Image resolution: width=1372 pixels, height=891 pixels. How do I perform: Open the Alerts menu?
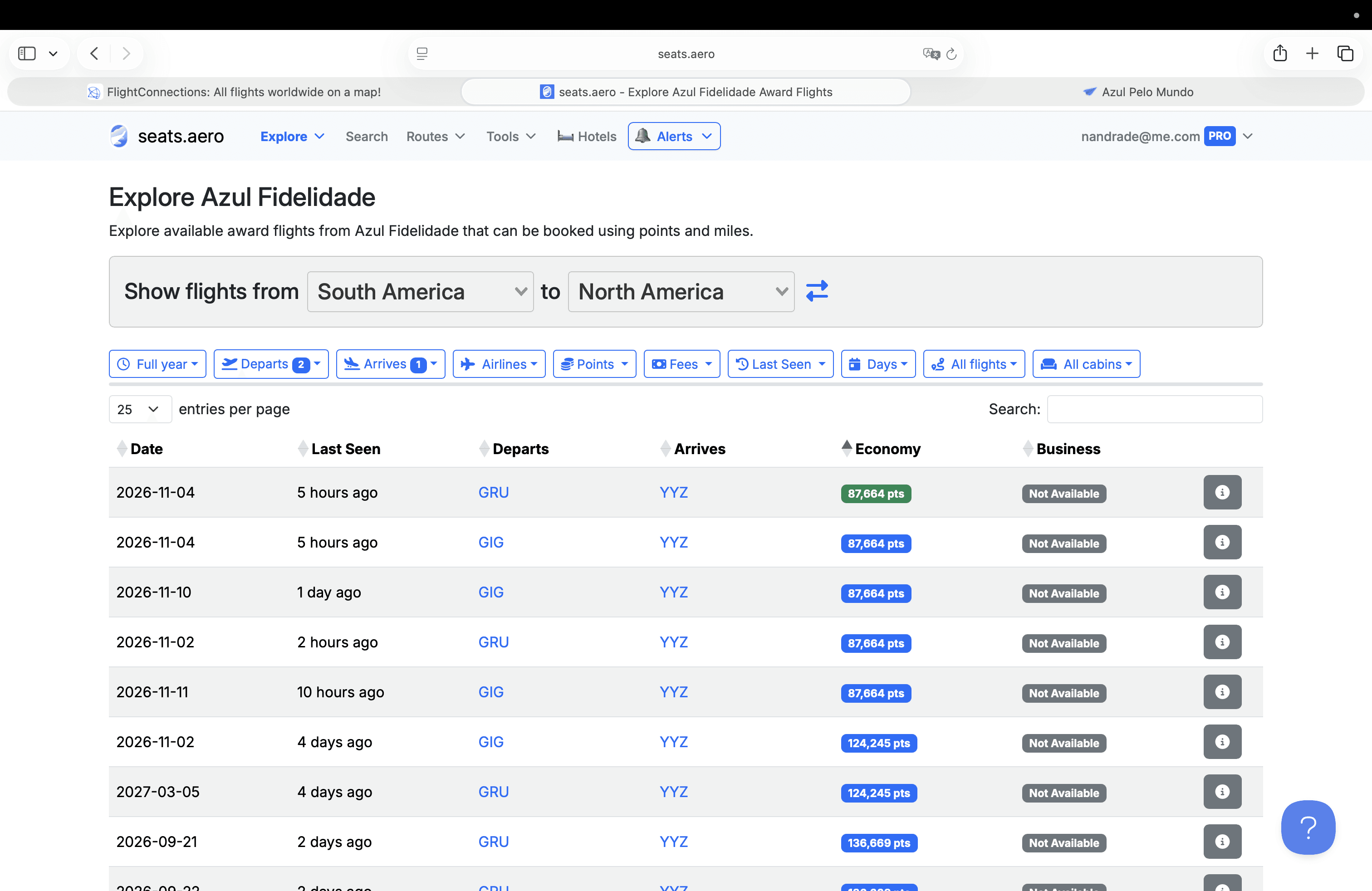[674, 136]
